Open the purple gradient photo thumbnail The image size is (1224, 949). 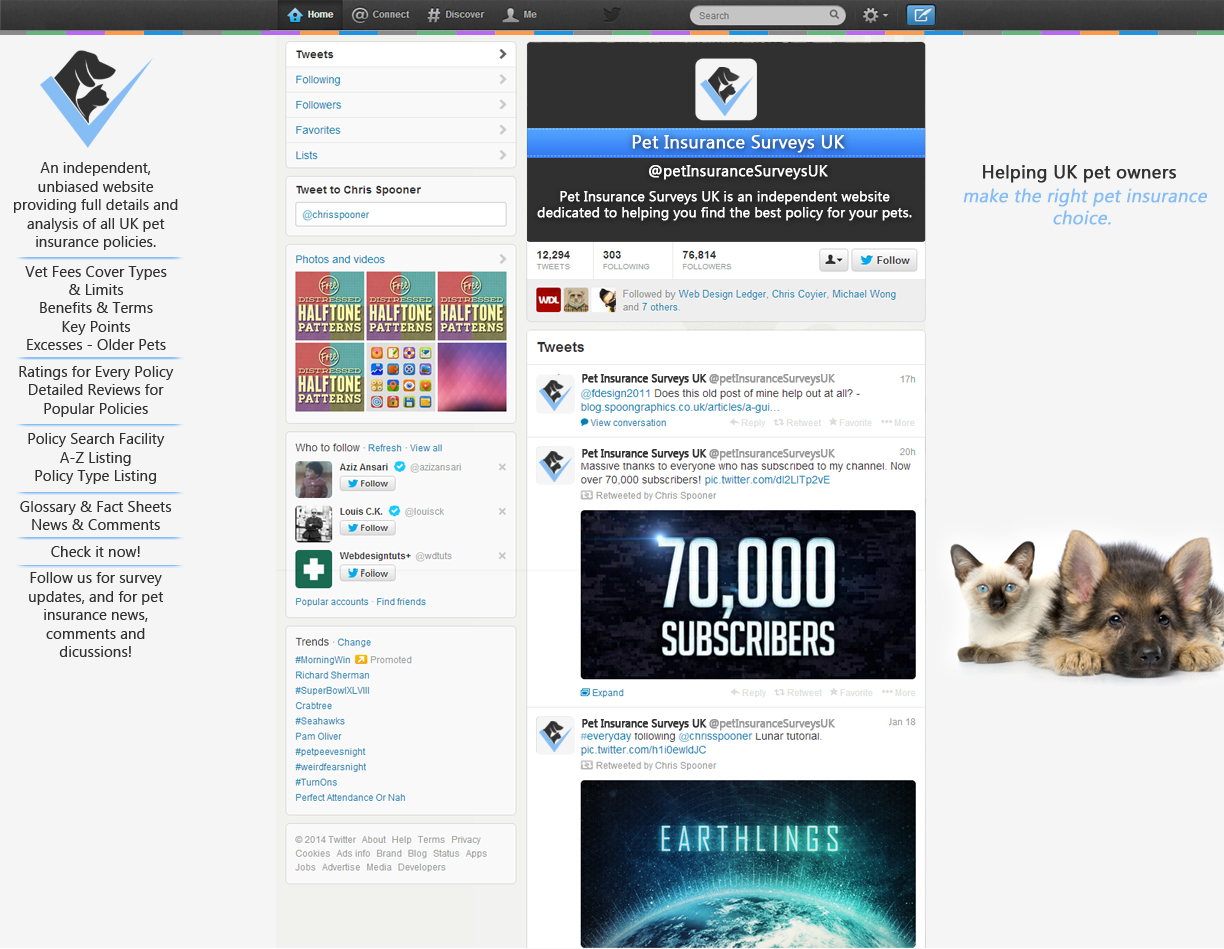[x=472, y=377]
